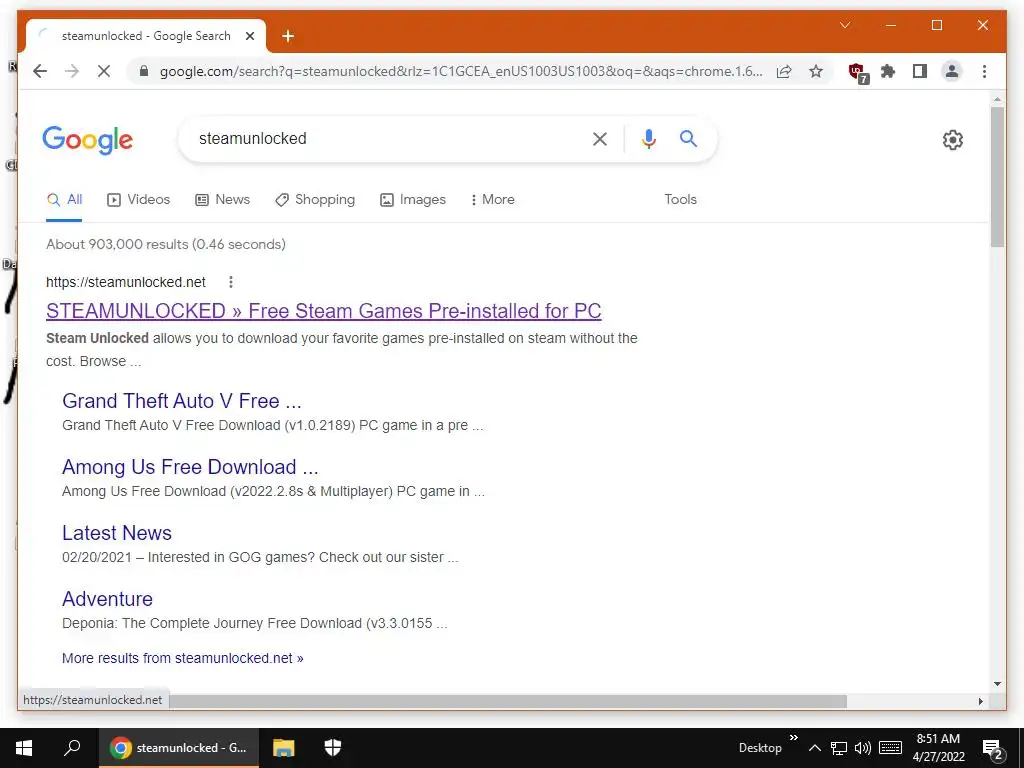Open the Chrome profile avatar
This screenshot has width=1024, height=768.
pyautogui.click(x=952, y=71)
